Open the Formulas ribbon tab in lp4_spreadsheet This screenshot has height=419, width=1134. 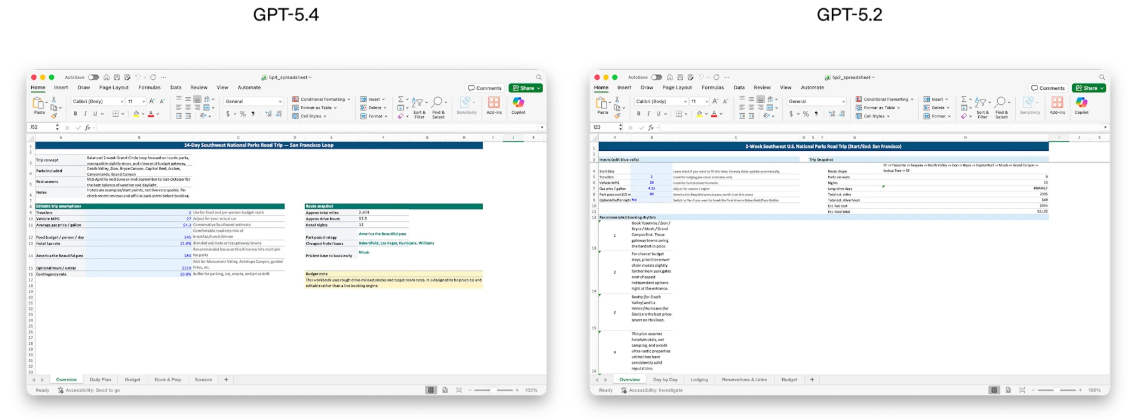(149, 88)
